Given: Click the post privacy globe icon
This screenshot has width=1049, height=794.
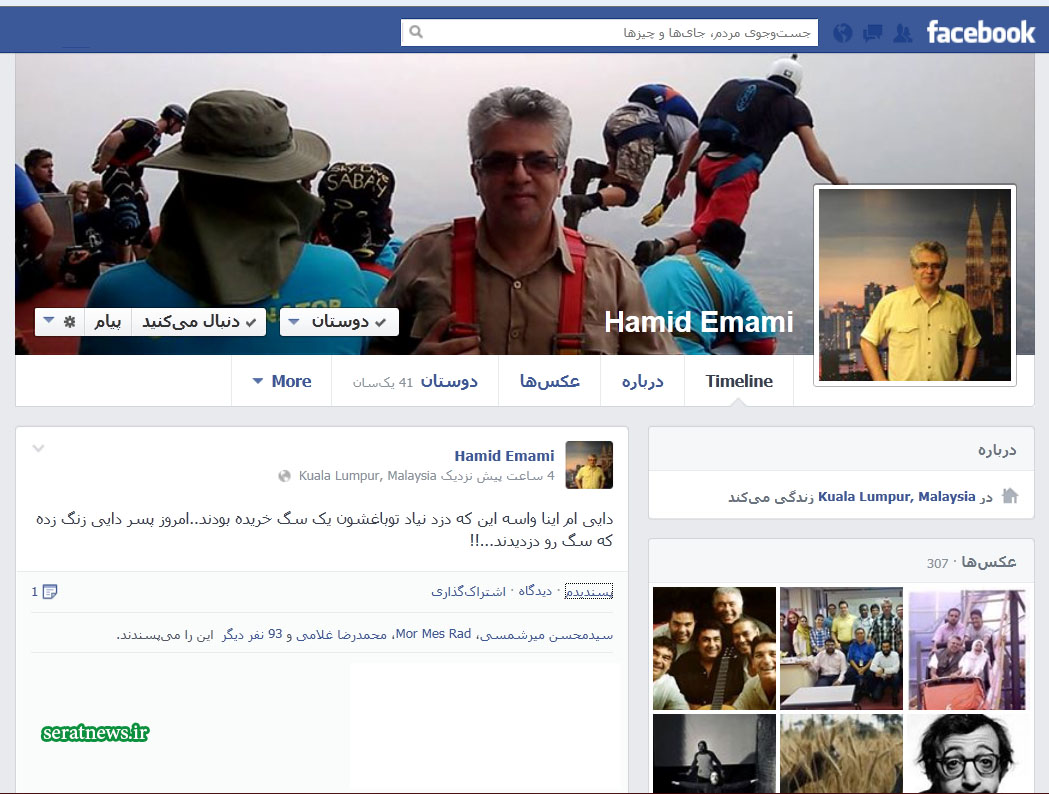Looking at the screenshot, I should pyautogui.click(x=284, y=476).
